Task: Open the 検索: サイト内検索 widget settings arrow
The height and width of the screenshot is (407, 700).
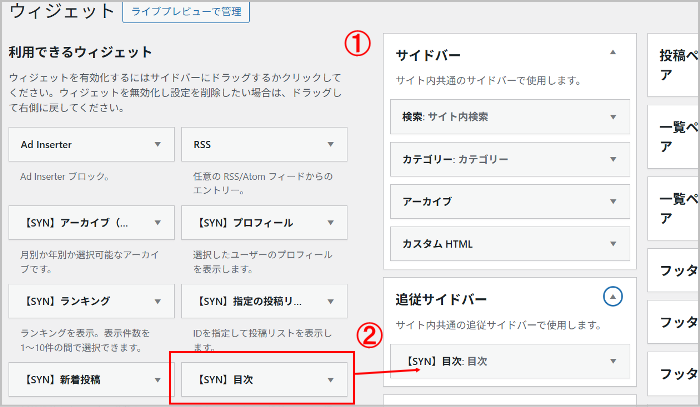Action: (613, 117)
